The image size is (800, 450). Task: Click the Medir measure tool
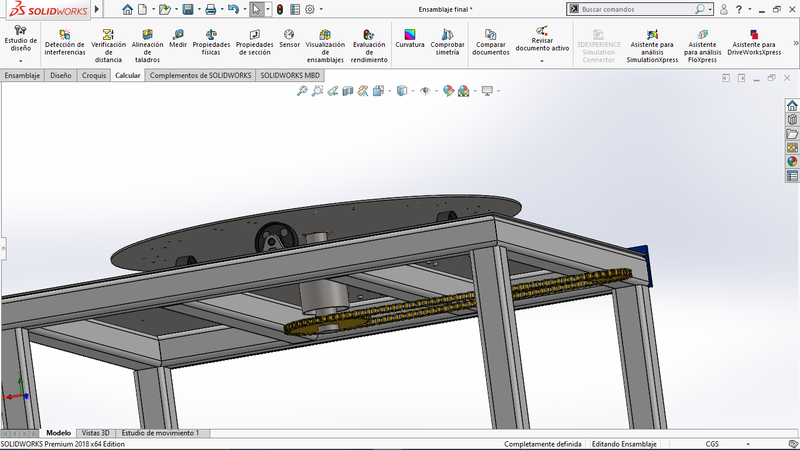pyautogui.click(x=178, y=39)
